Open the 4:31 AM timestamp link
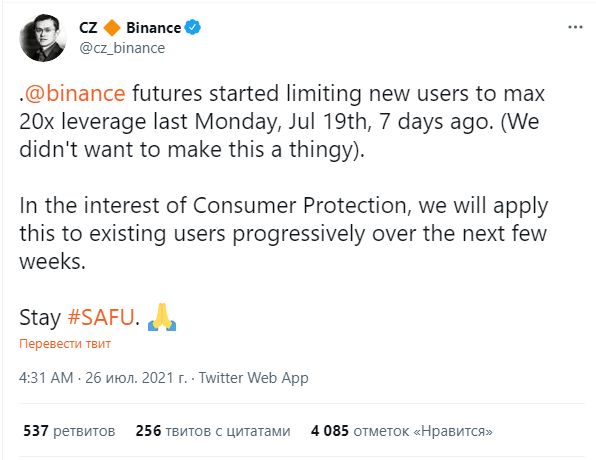The height and width of the screenshot is (460, 596). pos(46,378)
